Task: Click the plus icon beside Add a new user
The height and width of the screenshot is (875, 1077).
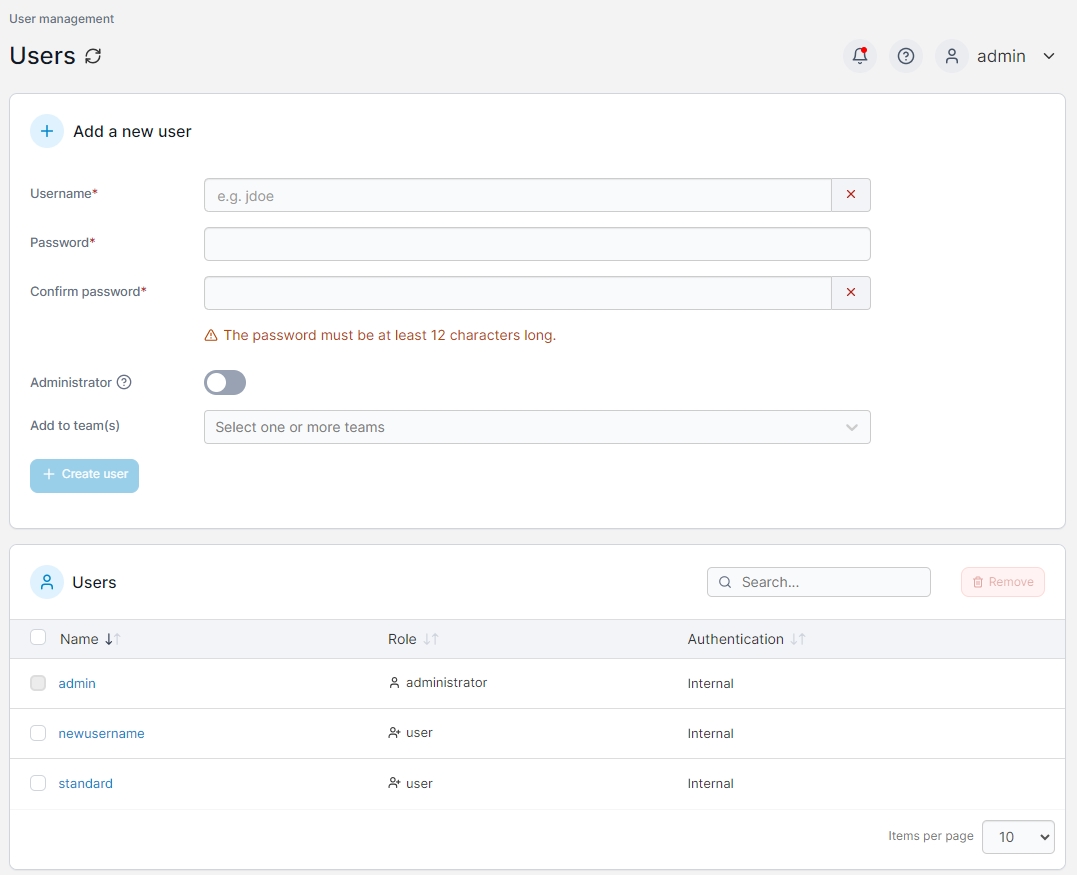Action: pos(47,131)
